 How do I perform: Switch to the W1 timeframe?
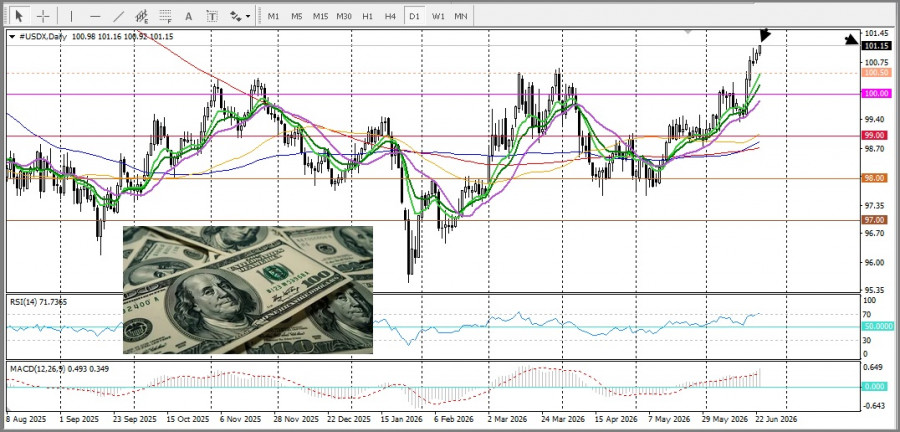pos(438,16)
